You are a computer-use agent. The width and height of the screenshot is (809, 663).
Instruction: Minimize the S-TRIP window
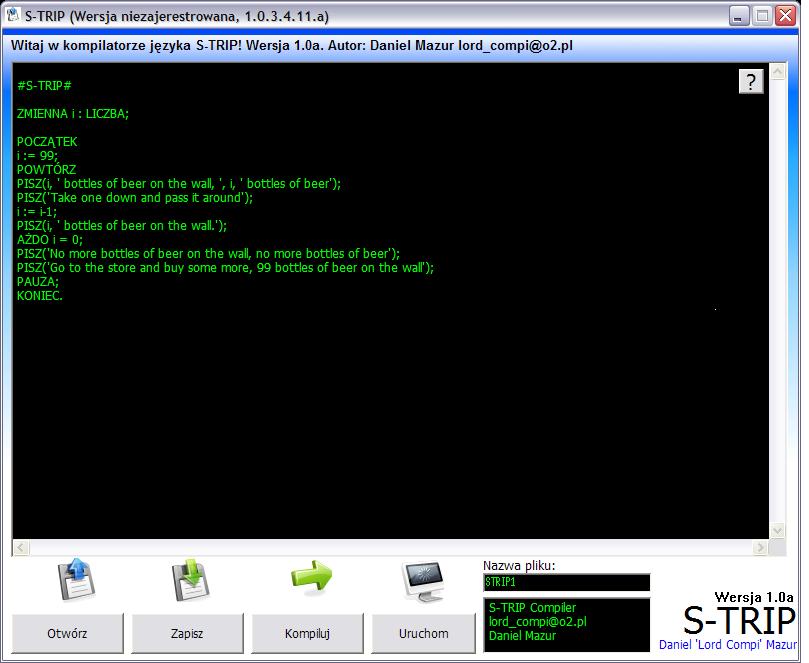pos(738,16)
